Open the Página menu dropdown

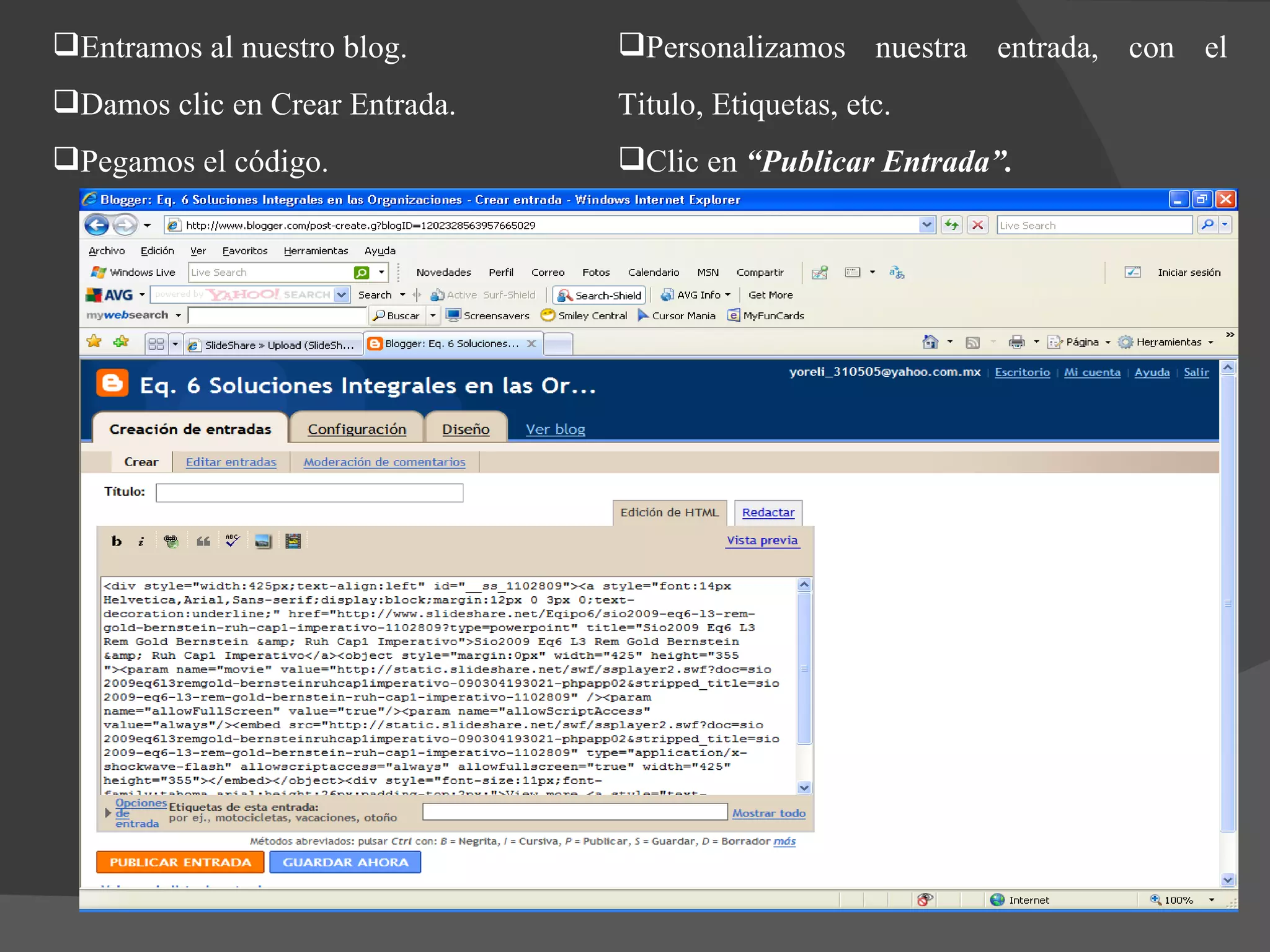click(1108, 342)
